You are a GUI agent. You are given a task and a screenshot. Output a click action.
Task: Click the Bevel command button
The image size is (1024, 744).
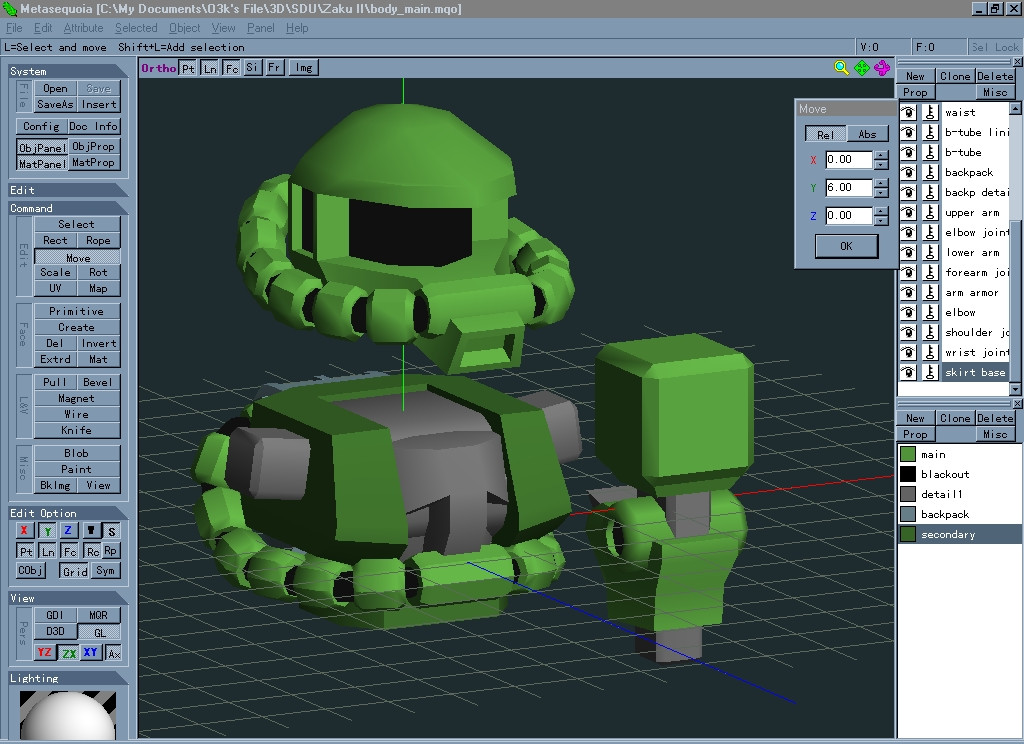98,382
